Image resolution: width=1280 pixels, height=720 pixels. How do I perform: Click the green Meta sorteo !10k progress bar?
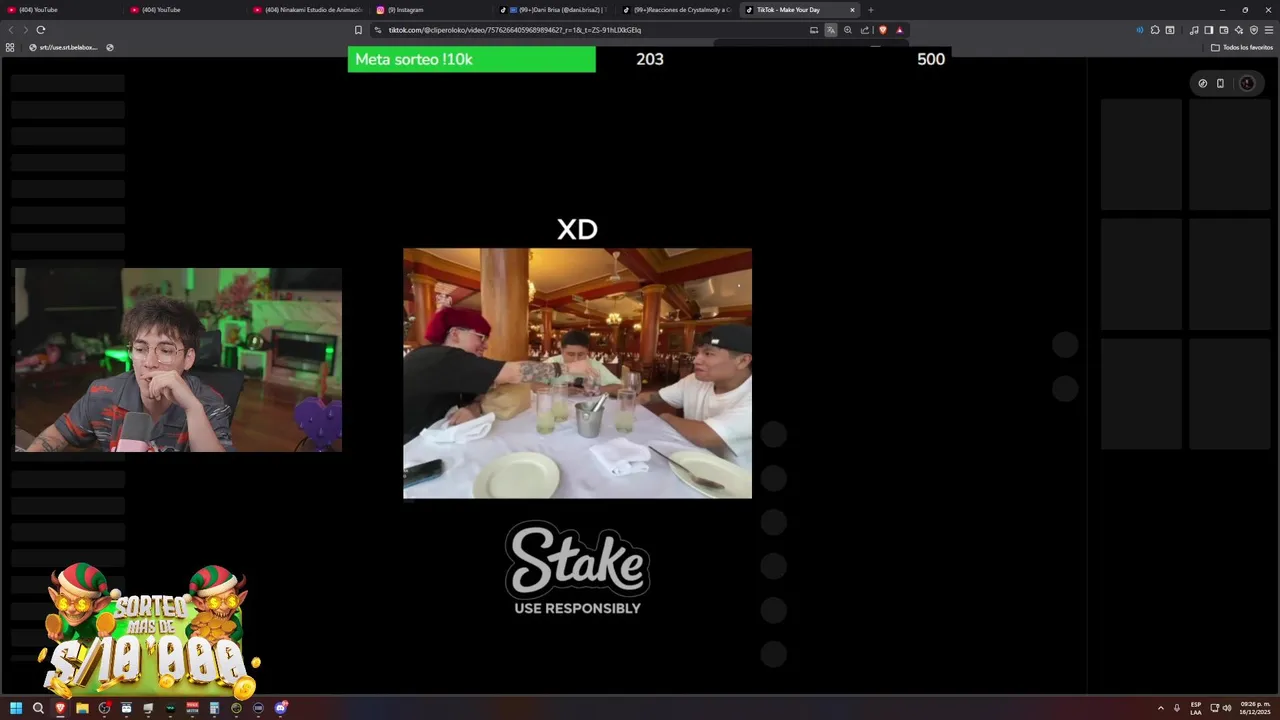[x=471, y=59]
